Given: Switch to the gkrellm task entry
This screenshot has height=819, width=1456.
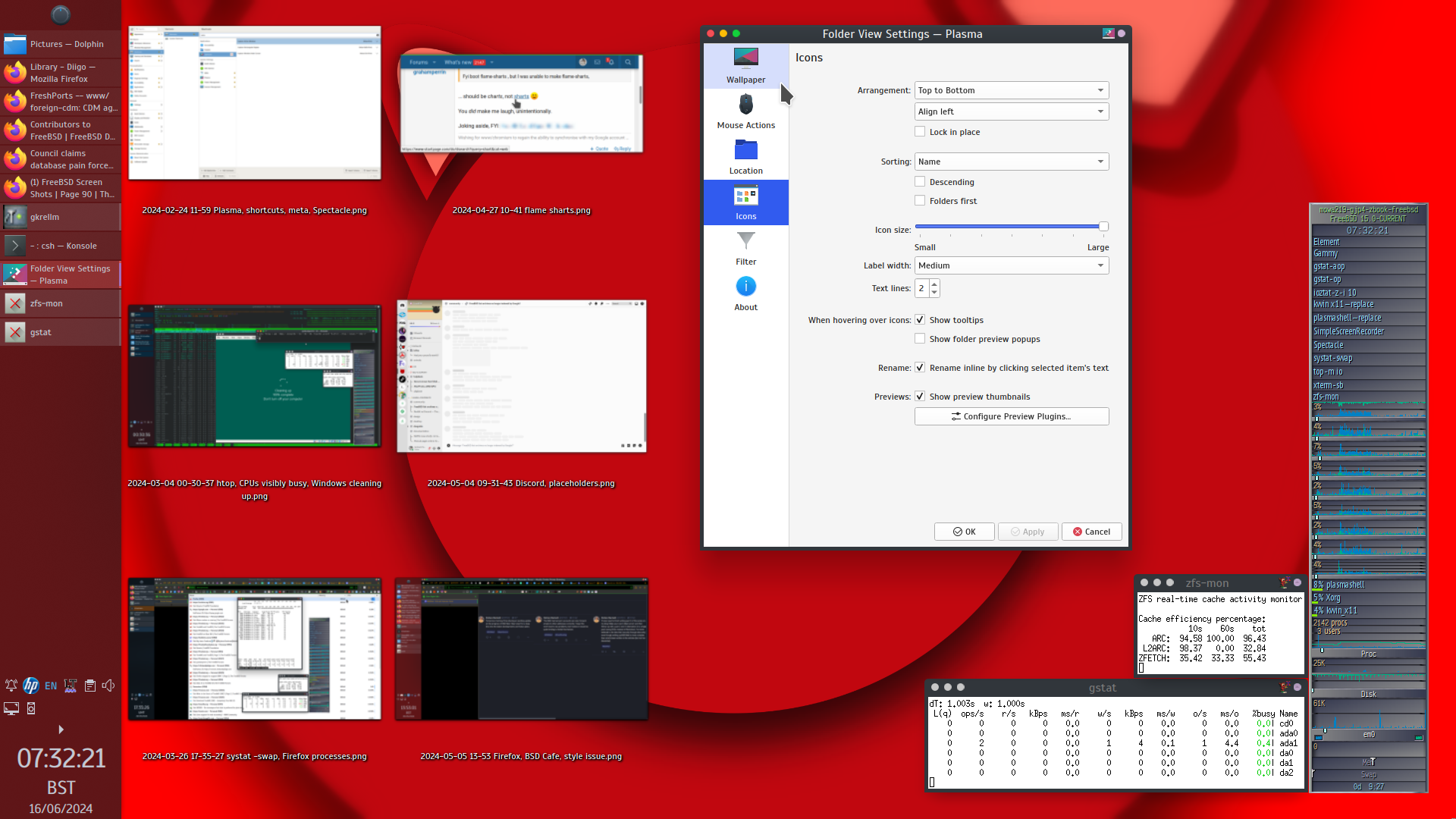Looking at the screenshot, I should tap(61, 217).
